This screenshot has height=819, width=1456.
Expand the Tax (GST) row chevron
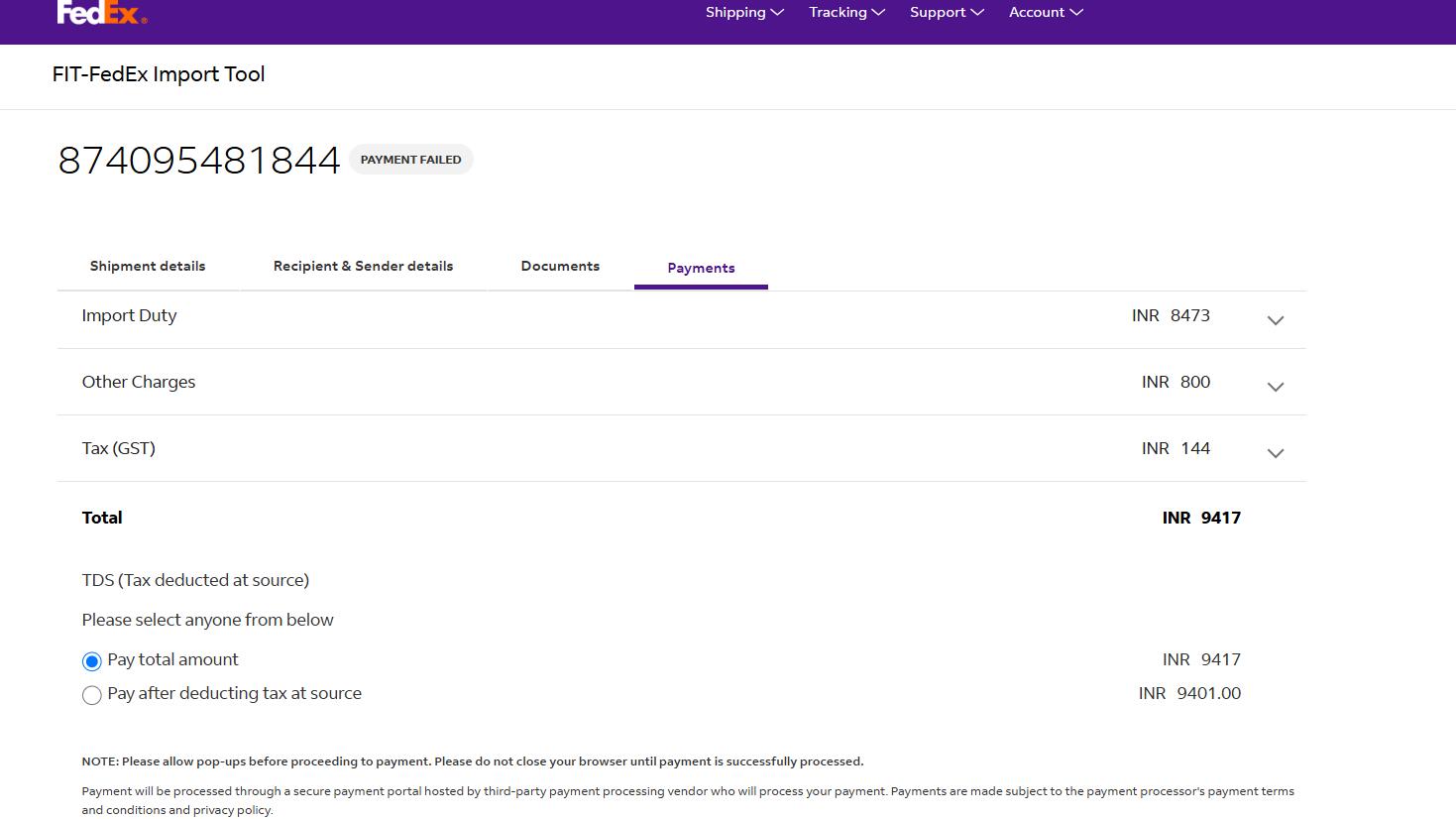click(1276, 453)
